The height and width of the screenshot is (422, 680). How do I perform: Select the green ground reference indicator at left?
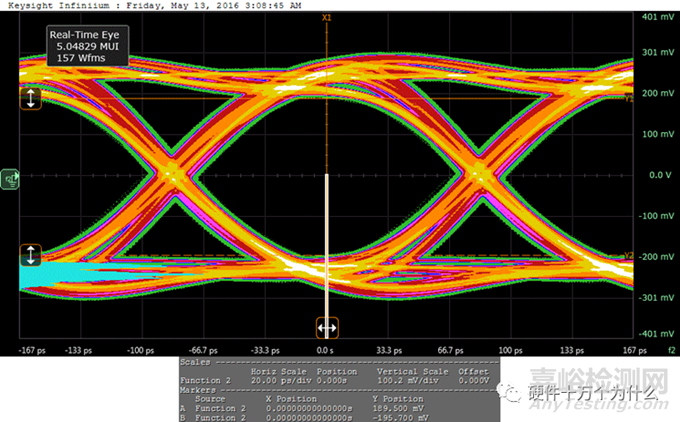click(x=11, y=177)
